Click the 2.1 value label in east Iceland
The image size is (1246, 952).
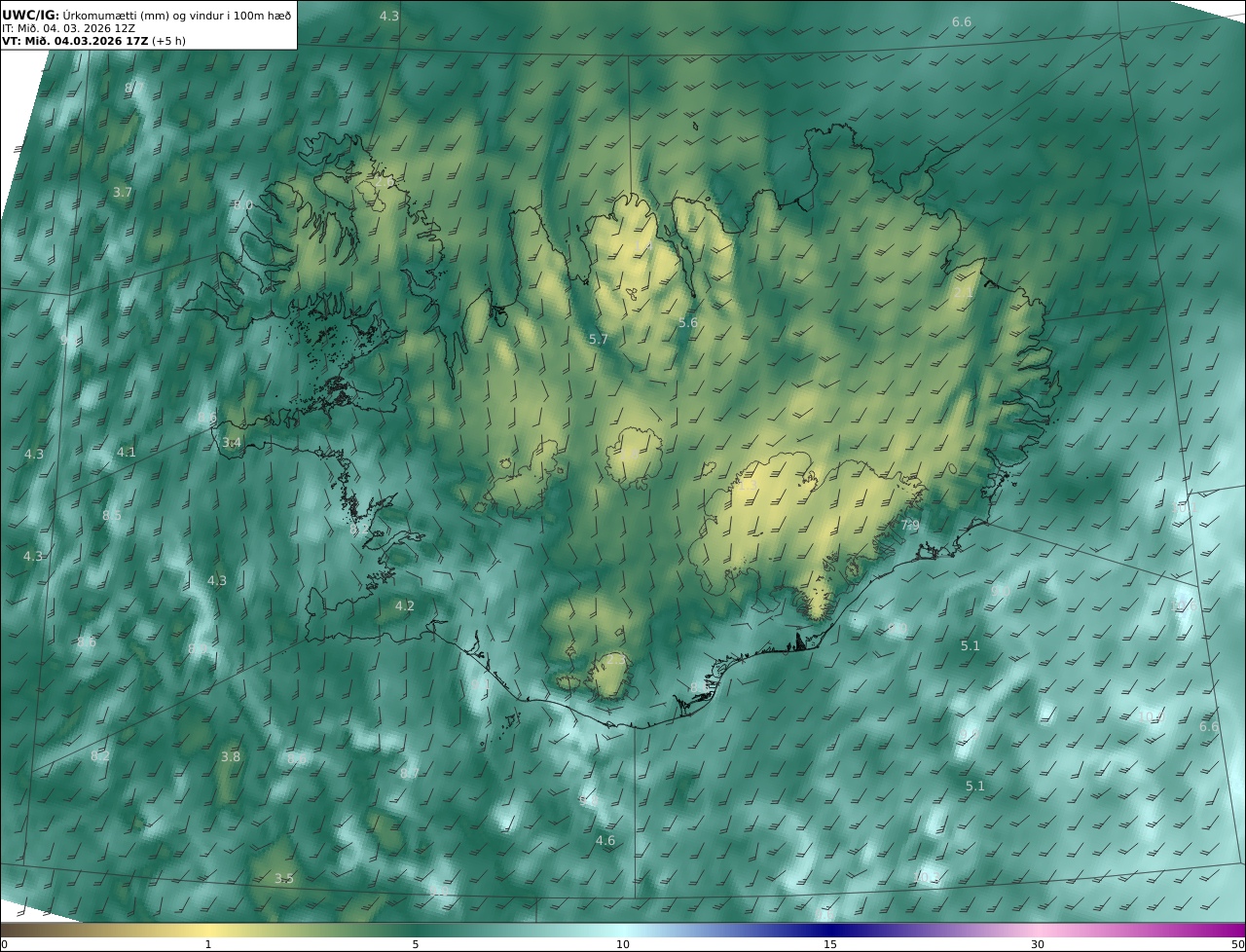point(964,293)
